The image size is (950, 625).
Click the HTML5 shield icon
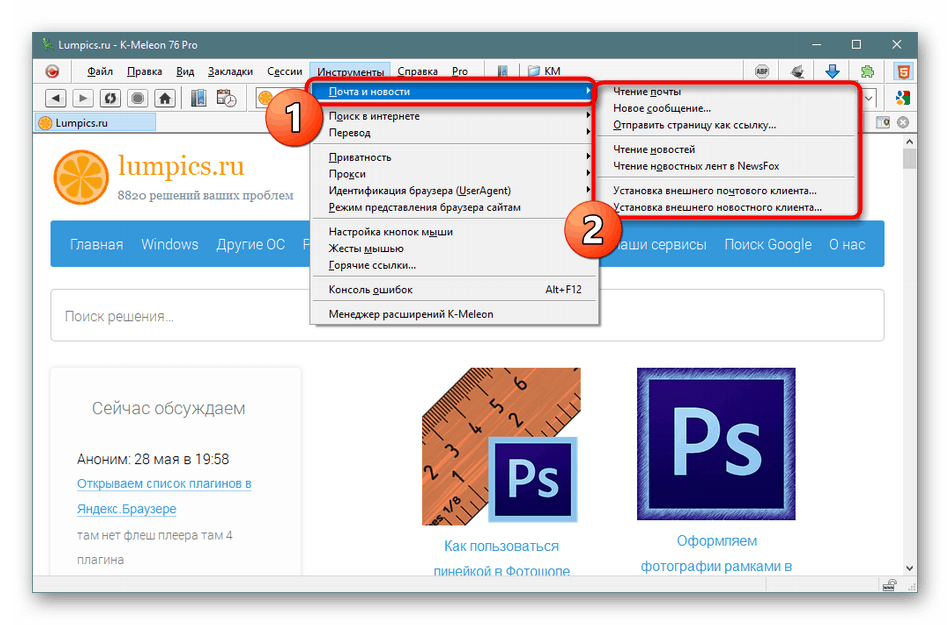(x=903, y=71)
